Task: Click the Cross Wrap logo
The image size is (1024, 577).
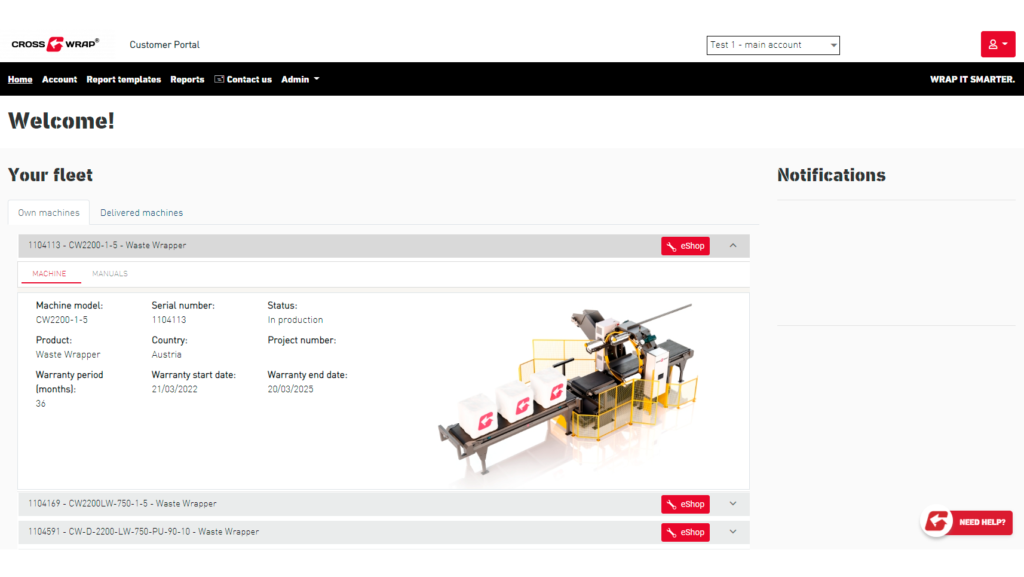Action: pos(56,44)
